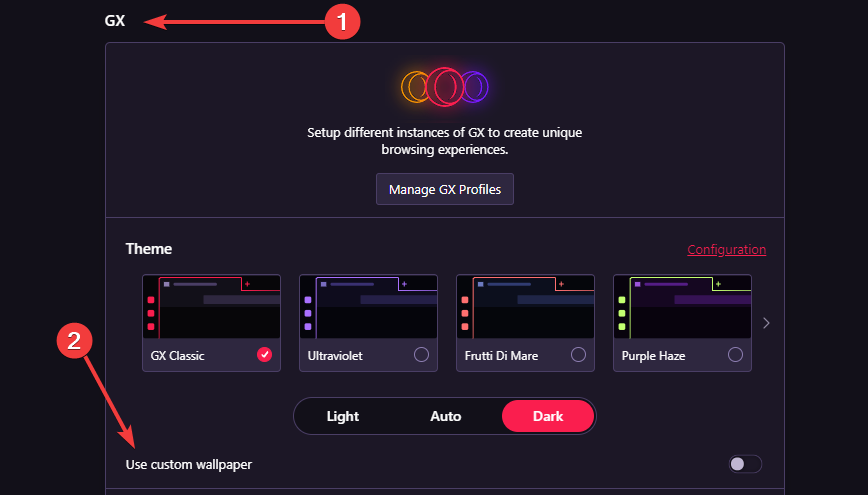Switch to Auto mode

[x=446, y=416]
